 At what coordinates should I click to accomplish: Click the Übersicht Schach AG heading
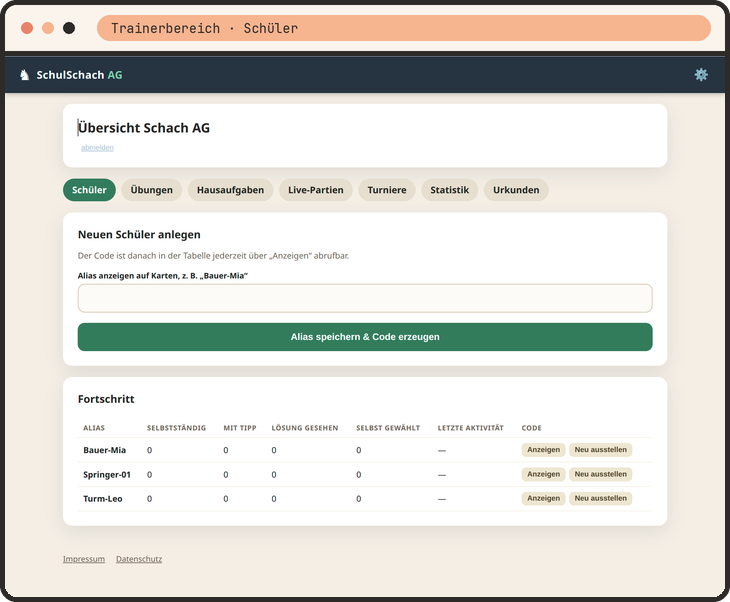pos(143,128)
